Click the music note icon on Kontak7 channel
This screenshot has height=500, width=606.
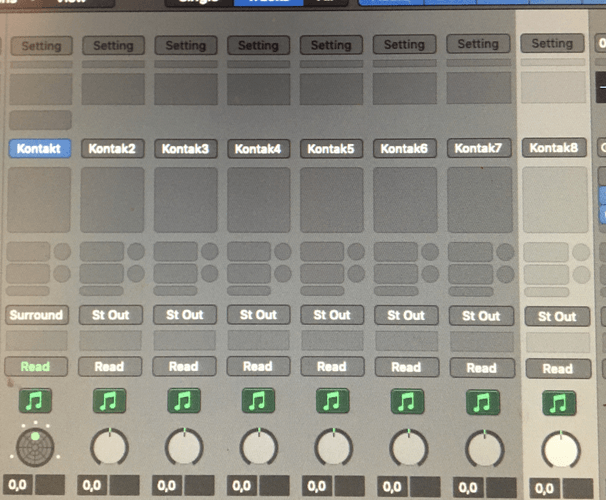pos(483,403)
